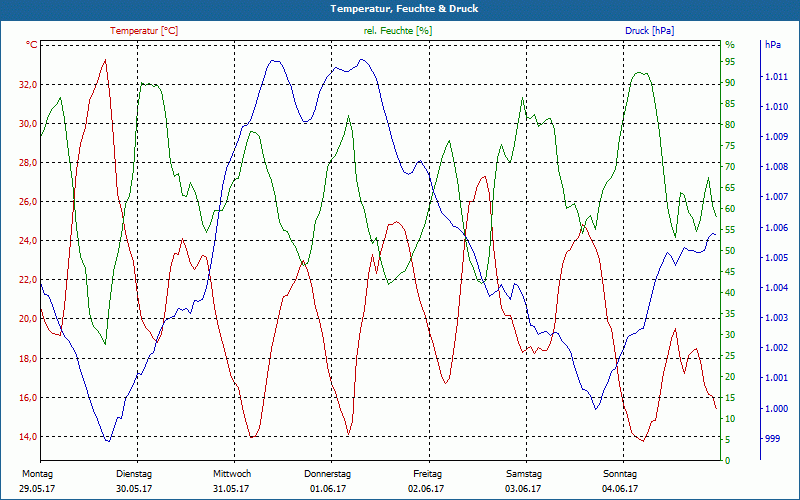Click the 25 humidity axis value

pyautogui.click(x=730, y=356)
